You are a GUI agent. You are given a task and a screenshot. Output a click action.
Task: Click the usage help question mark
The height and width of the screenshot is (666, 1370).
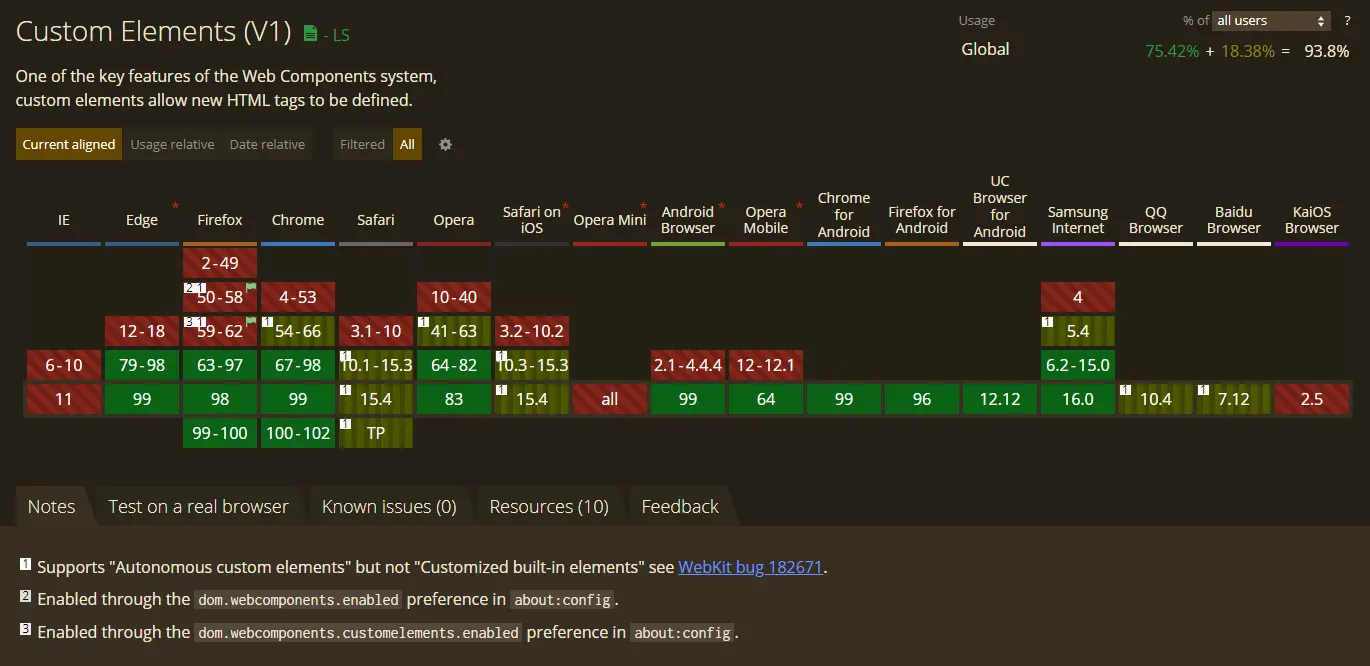[x=1347, y=21]
